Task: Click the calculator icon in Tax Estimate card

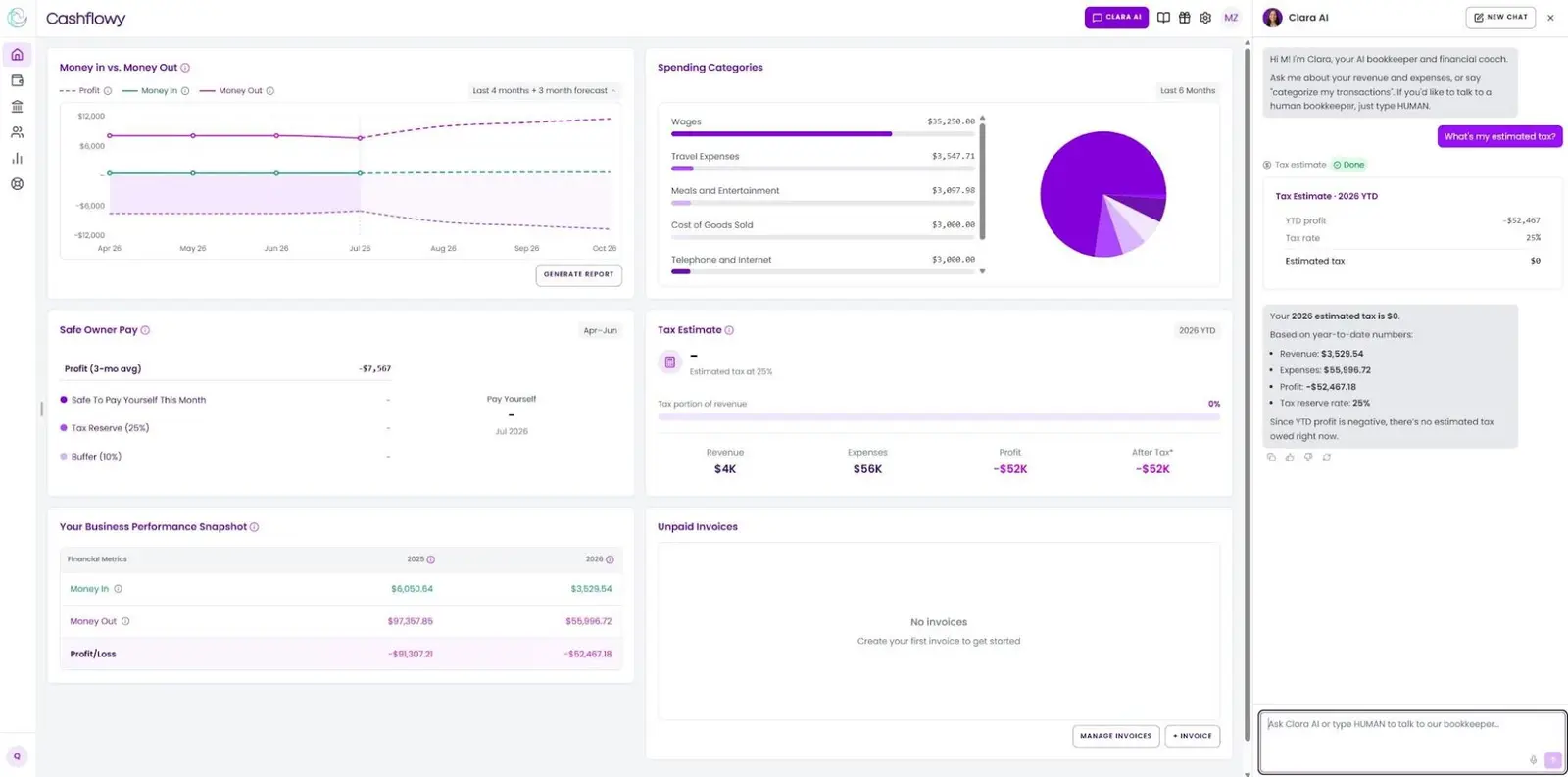Action: (x=669, y=363)
